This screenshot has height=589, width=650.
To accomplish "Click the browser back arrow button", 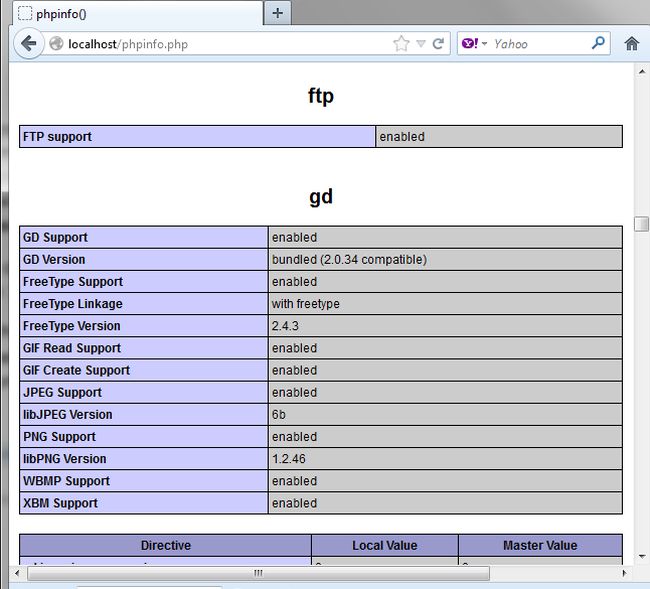I will point(29,43).
